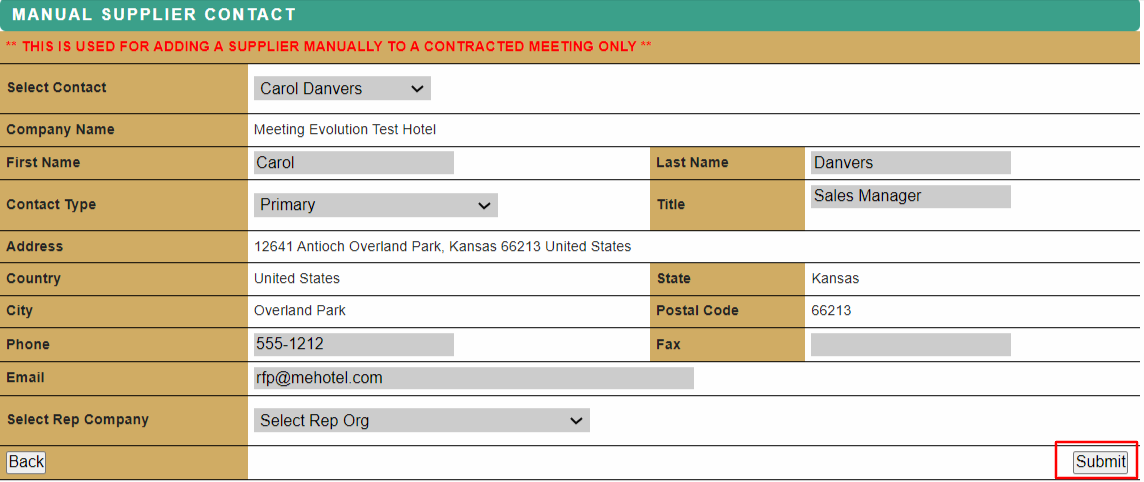The width and height of the screenshot is (1144, 482).
Task: Click the Select Rep Company label
Action: coord(78,420)
